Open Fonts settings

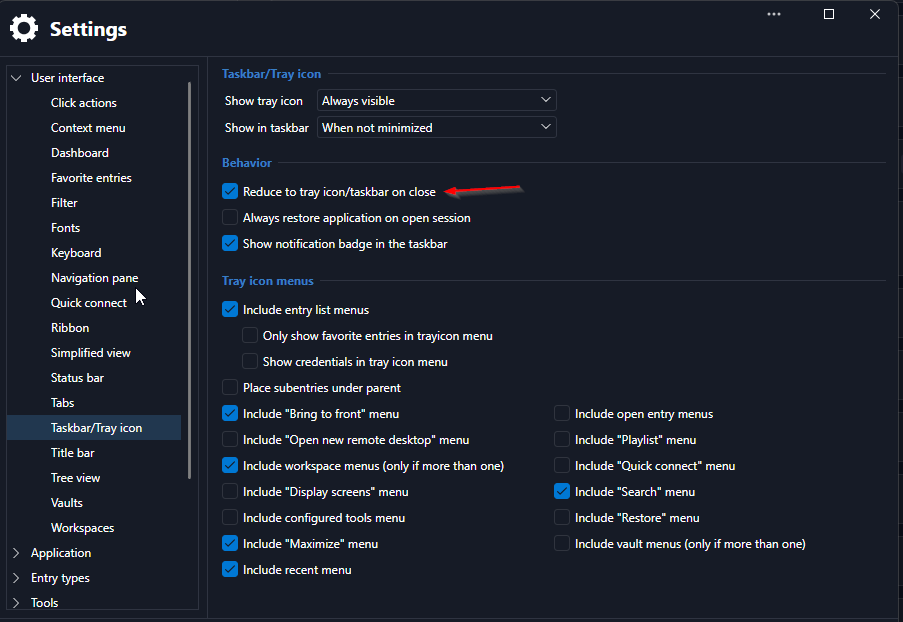click(65, 227)
